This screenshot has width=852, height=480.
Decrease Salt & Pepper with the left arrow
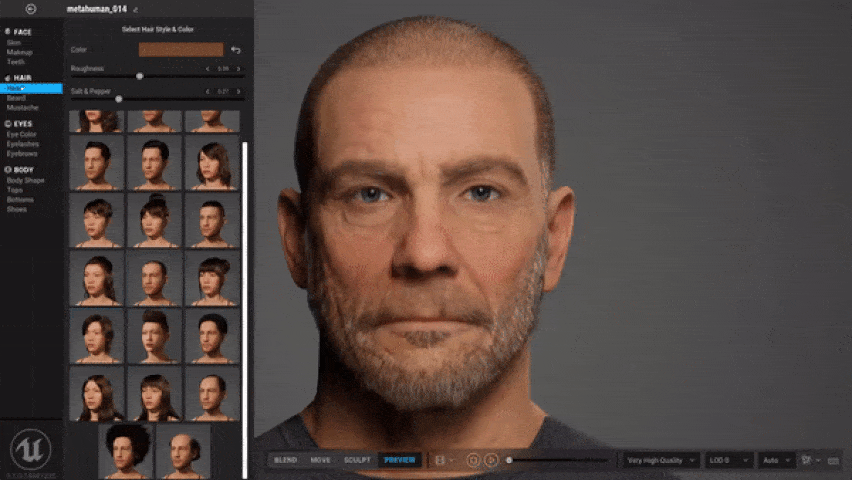click(x=208, y=92)
